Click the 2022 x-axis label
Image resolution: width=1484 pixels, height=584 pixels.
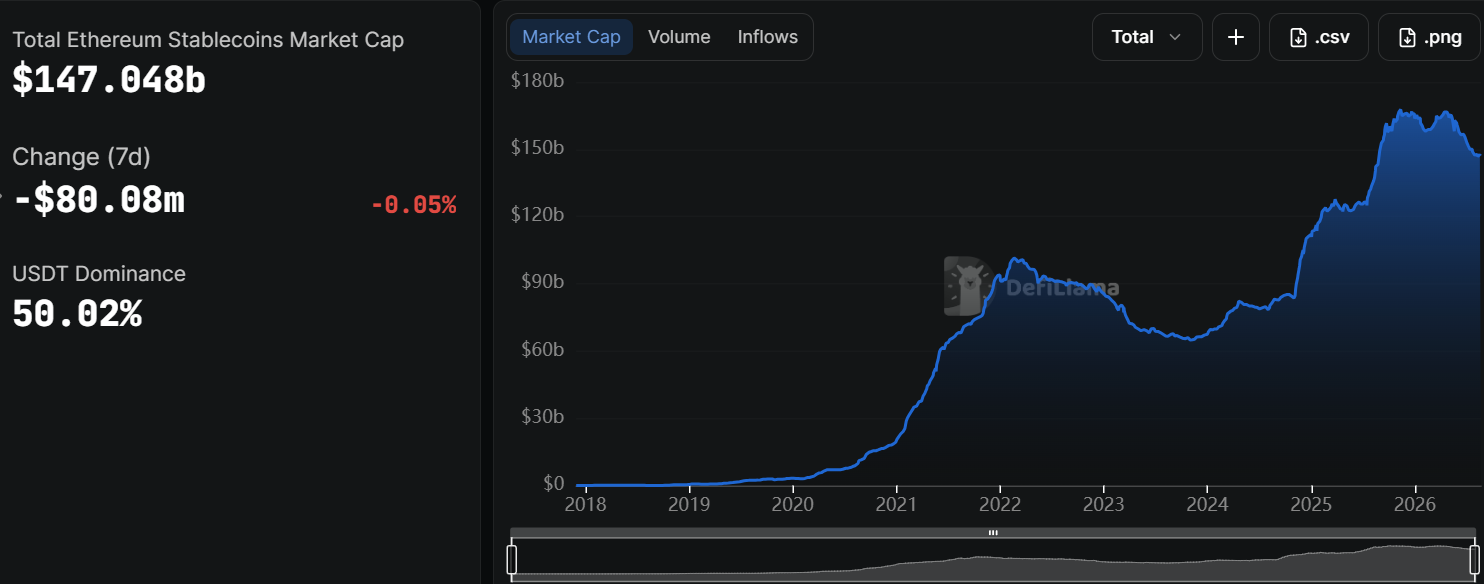[x=1000, y=503]
